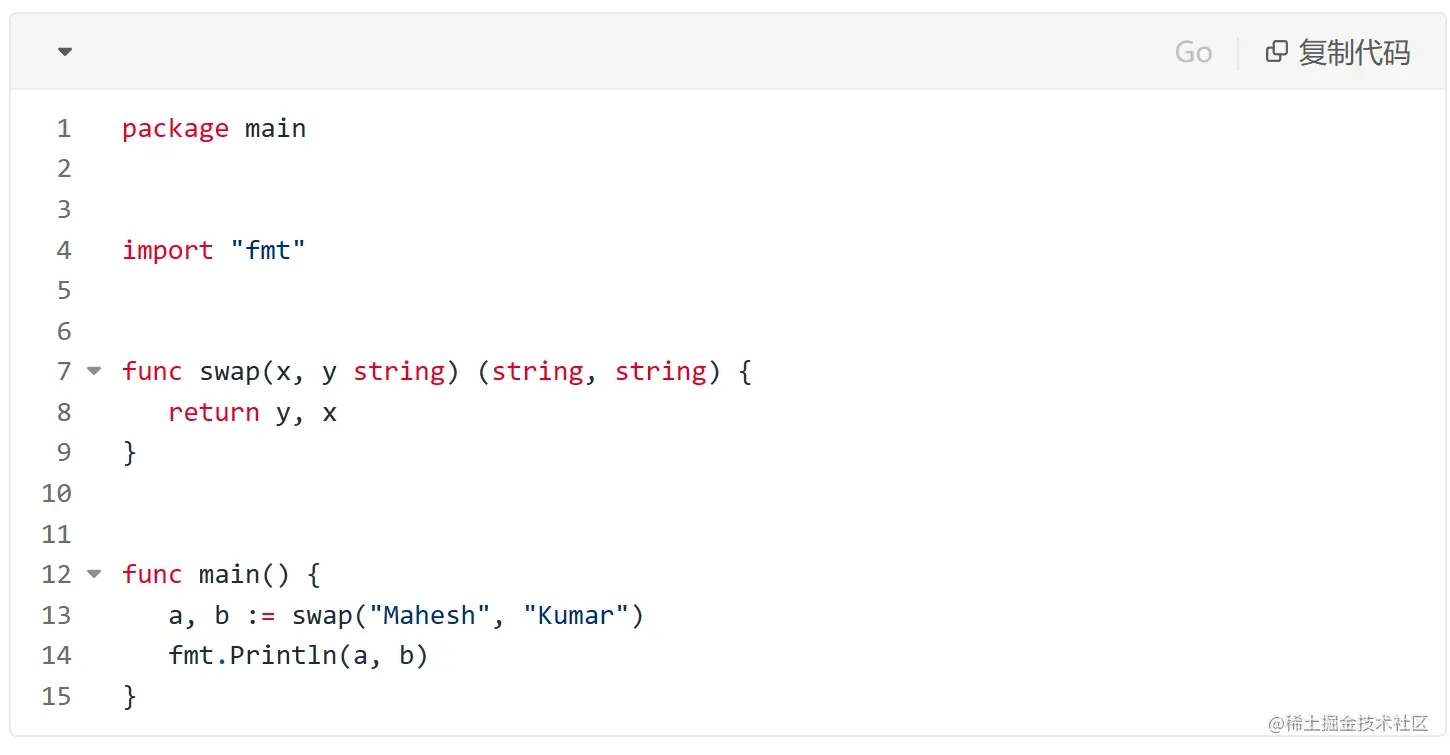Click the 稀土掘金技术社区 watermark text
The image size is (1450, 755).
[1349, 722]
